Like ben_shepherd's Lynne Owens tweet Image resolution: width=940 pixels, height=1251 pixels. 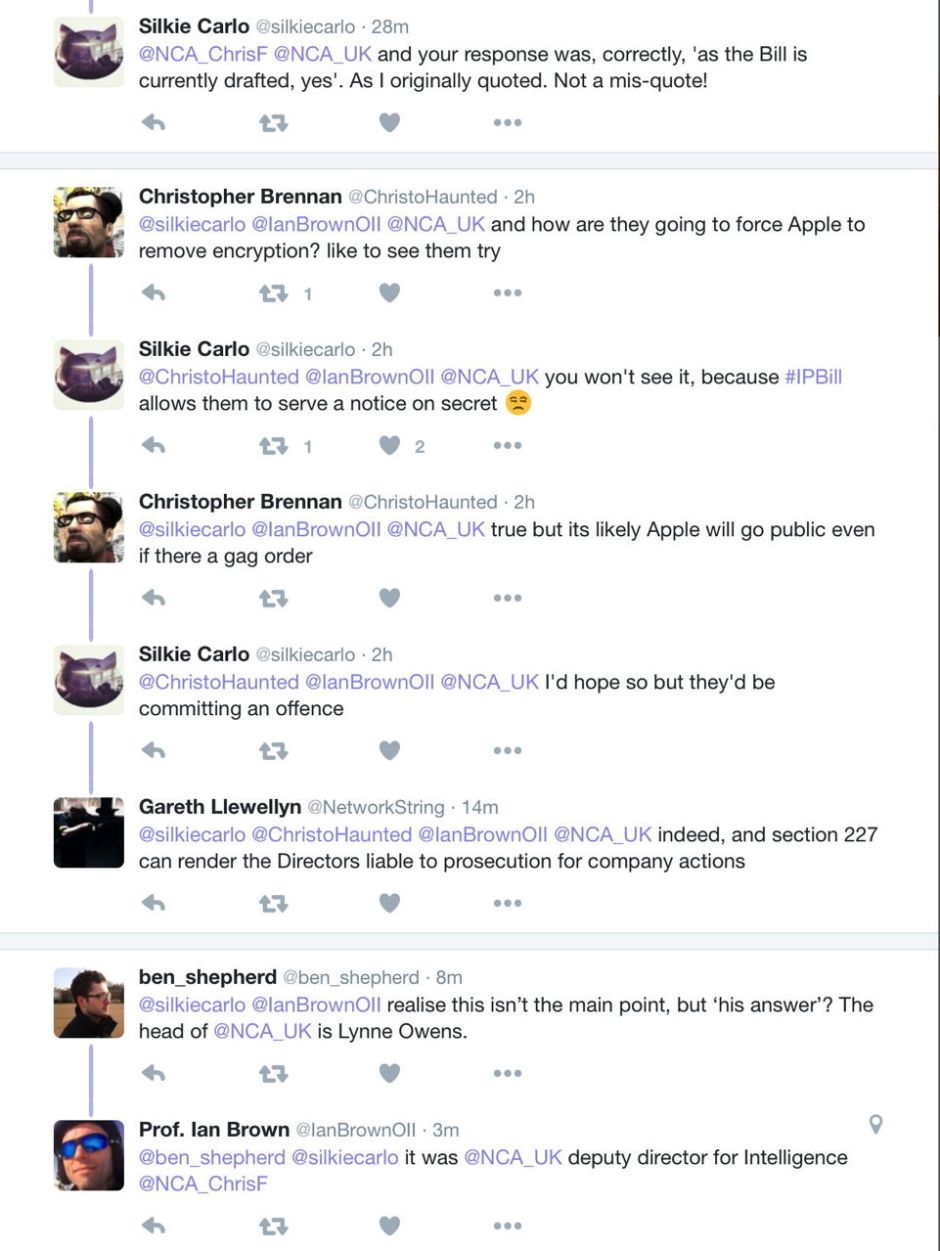point(389,1073)
